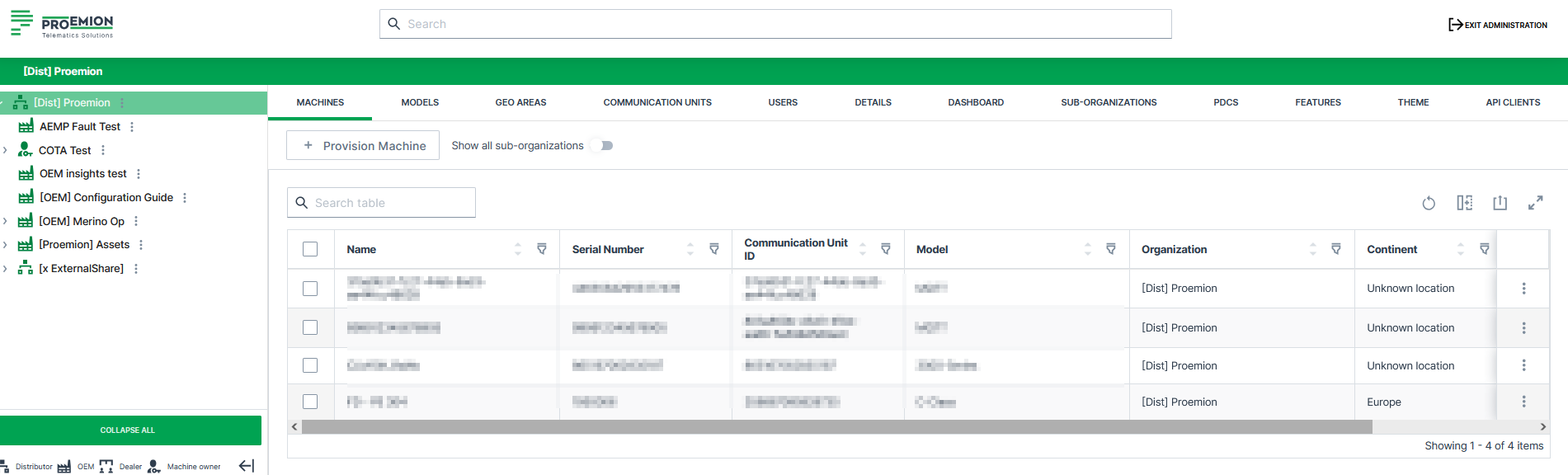The height and width of the screenshot is (475, 1568).
Task: Toggle Show all sub-organizations switch
Action: point(605,146)
